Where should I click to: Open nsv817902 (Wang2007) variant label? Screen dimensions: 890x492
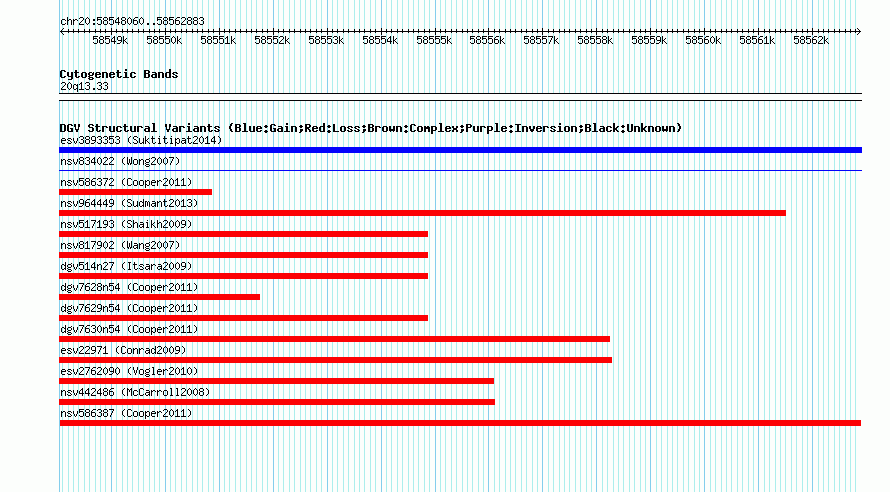120,245
